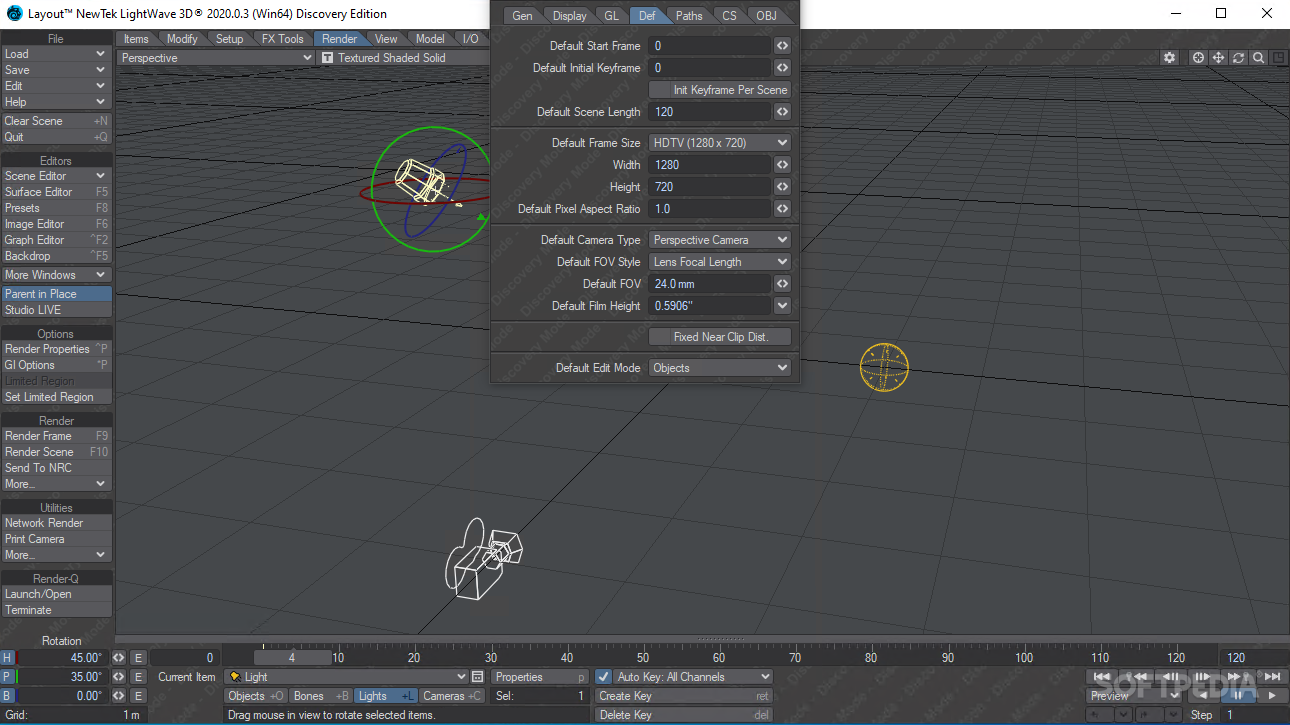Open Current Item Light dropdown
1290x725 pixels.
[347, 677]
